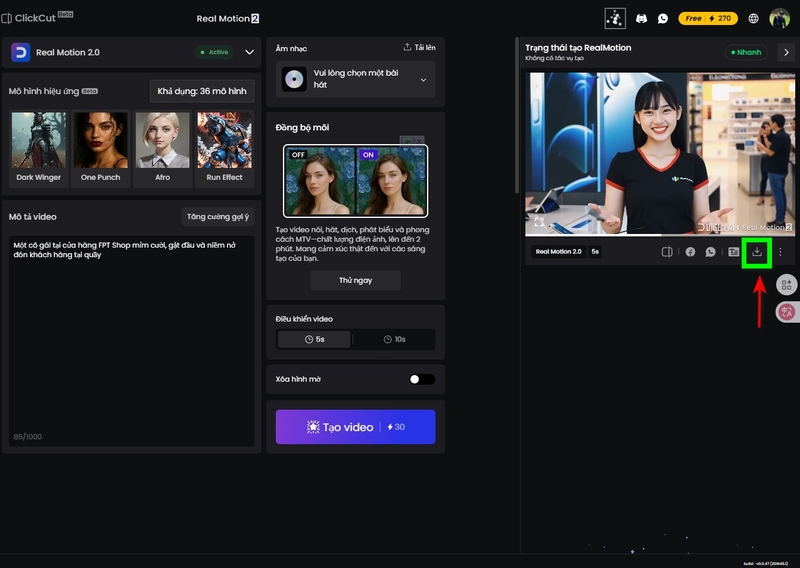Click Tải lên to upload music
The image size is (800, 568).
click(419, 47)
